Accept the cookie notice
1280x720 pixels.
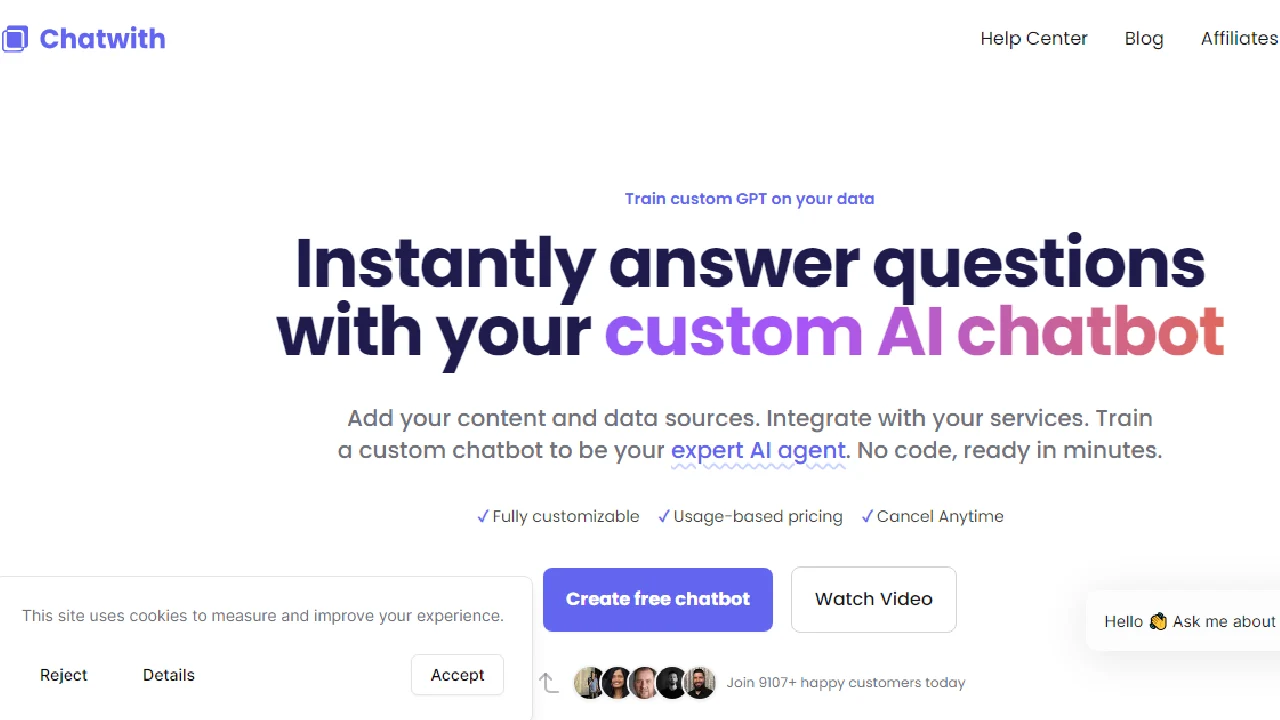pos(457,675)
